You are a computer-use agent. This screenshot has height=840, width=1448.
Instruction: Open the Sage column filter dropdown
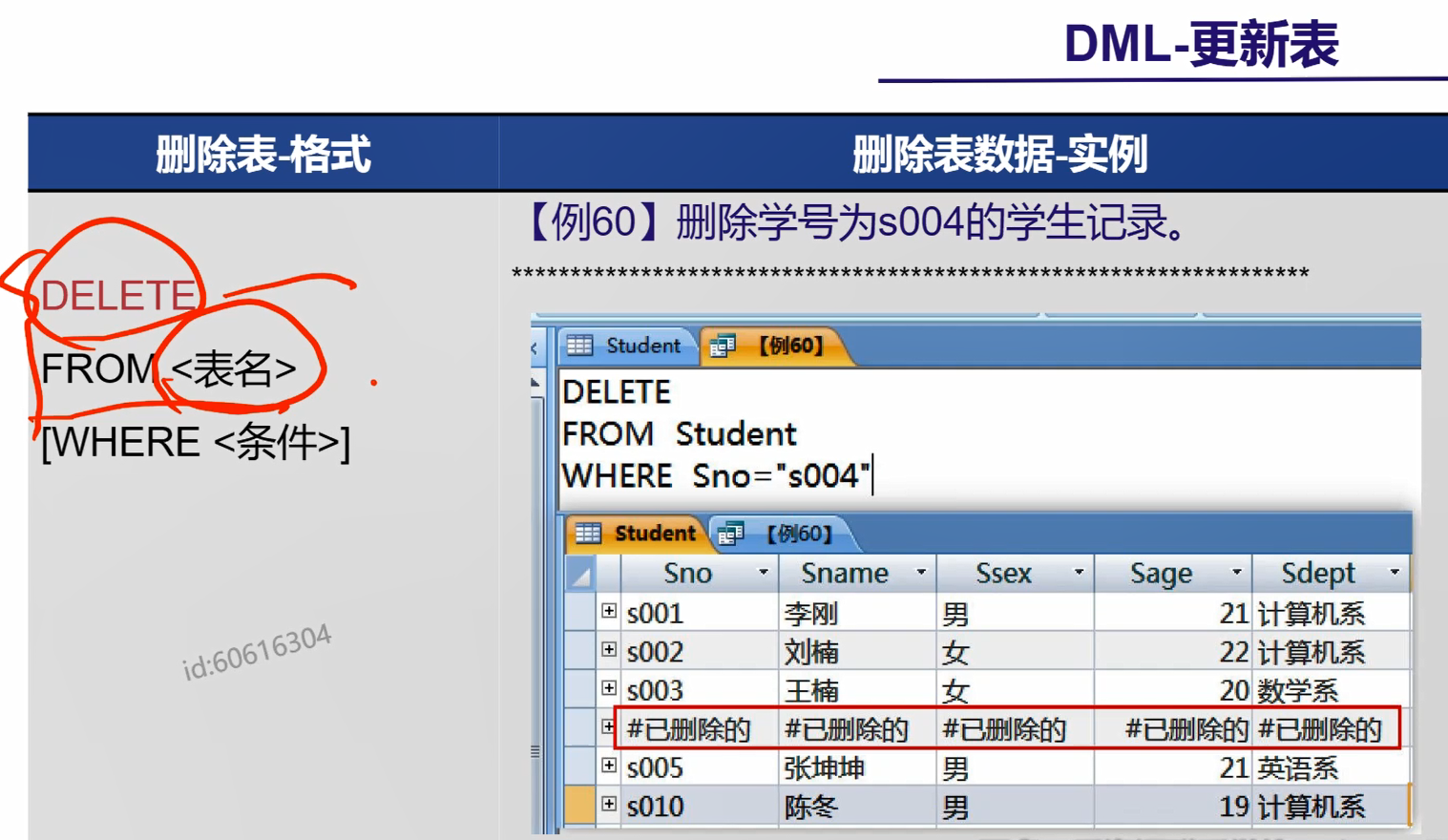click(x=1236, y=573)
